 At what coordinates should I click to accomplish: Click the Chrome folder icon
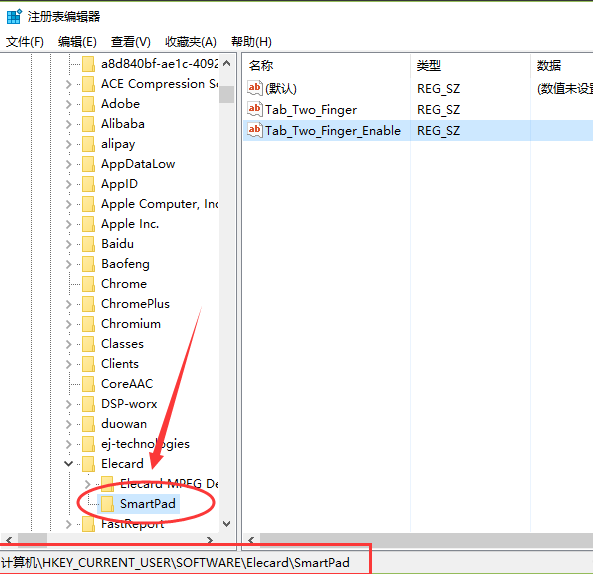(x=88, y=284)
